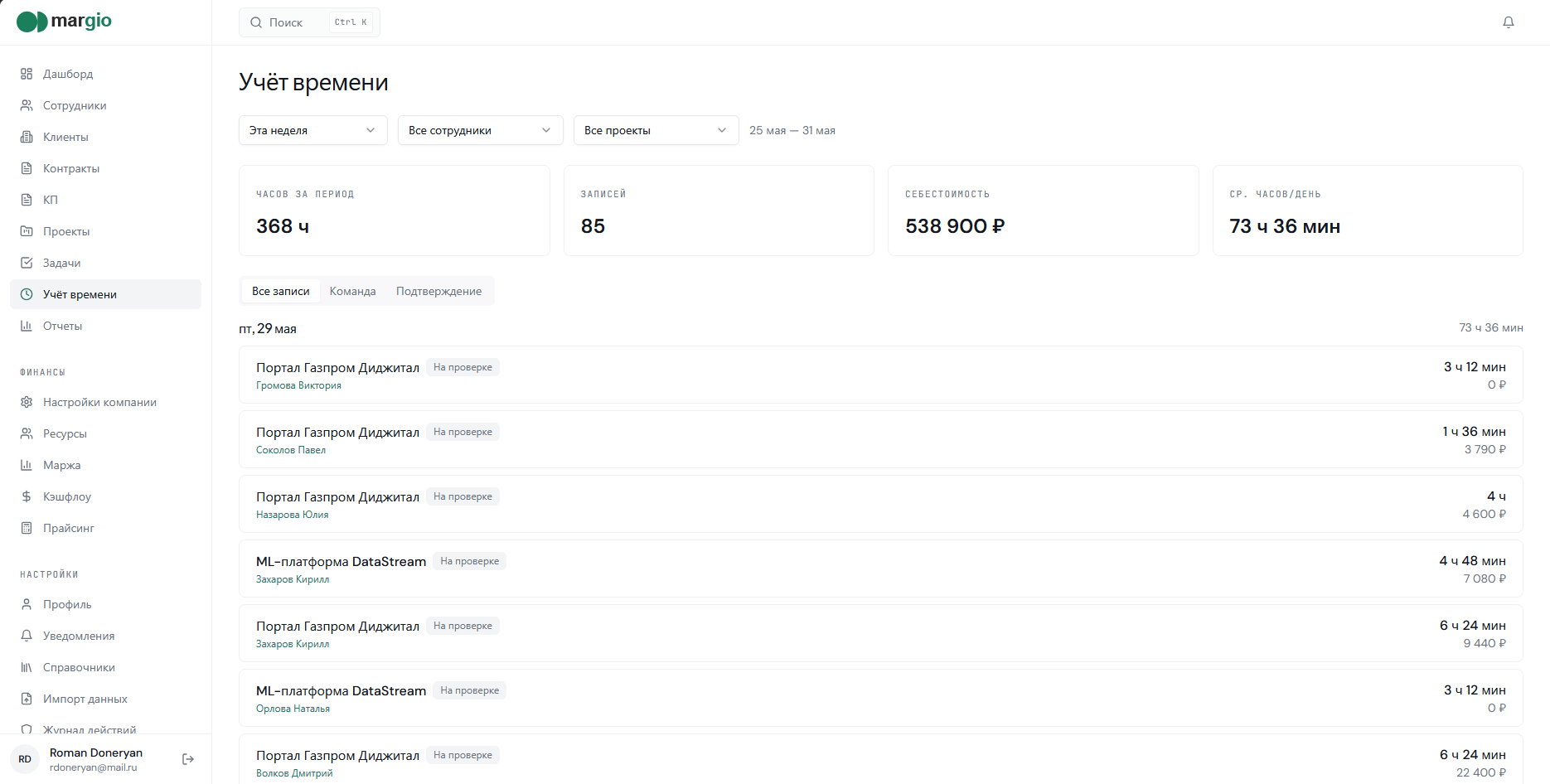This screenshot has height=784, width=1550.
Task: Open Настройки компании via its gear icon
Action: coord(27,402)
